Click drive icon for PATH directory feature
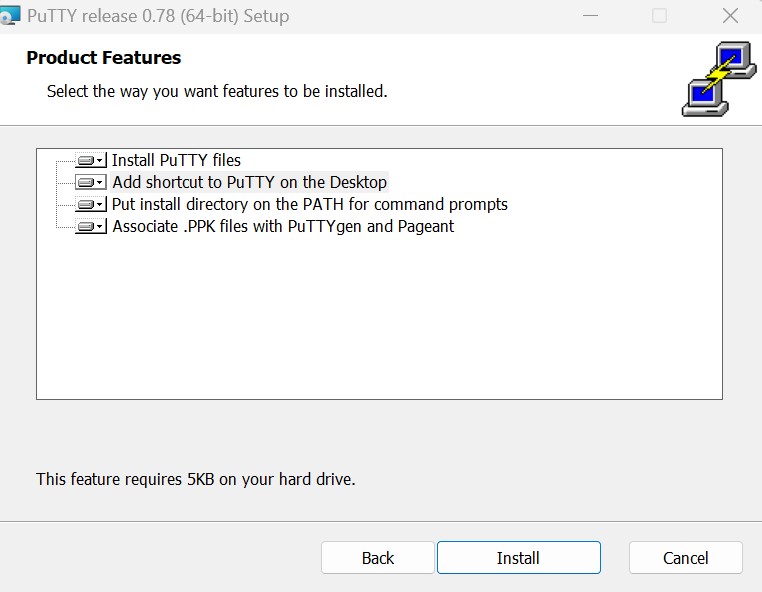 pyautogui.click(x=86, y=204)
